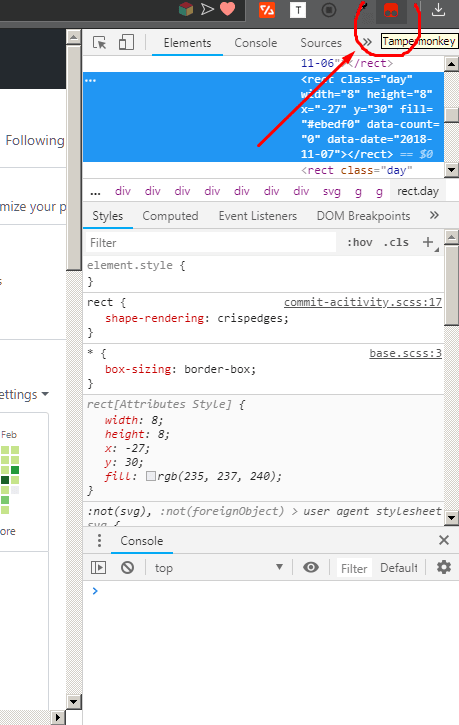
Task: Click the crispedges property value
Action: [x=250, y=318]
